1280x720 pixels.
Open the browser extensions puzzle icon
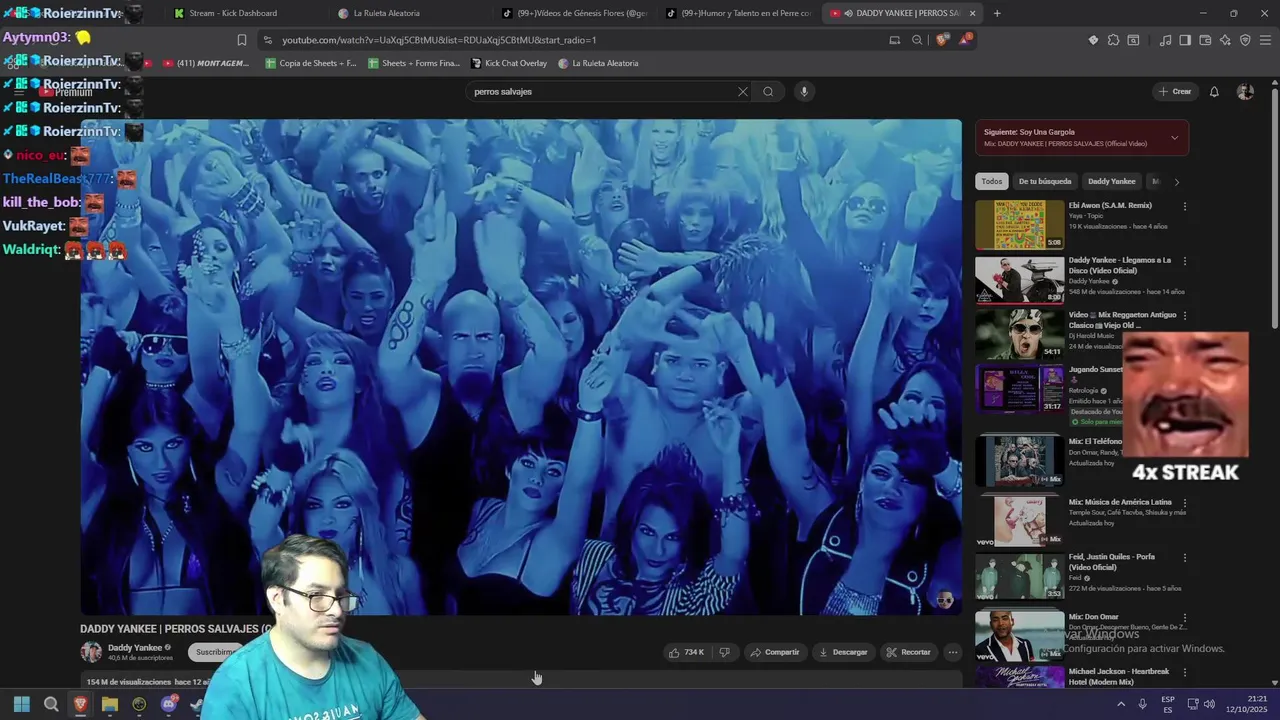pyautogui.click(x=1113, y=40)
